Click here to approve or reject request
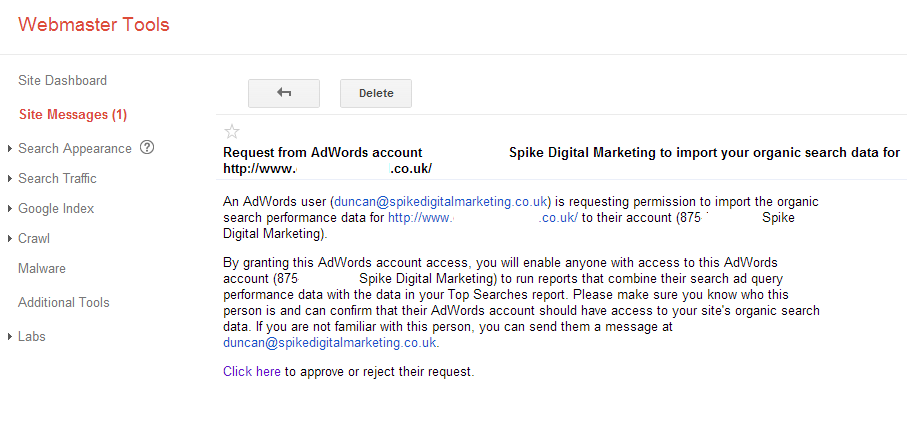Screen dimensions: 907x448 click(252, 372)
